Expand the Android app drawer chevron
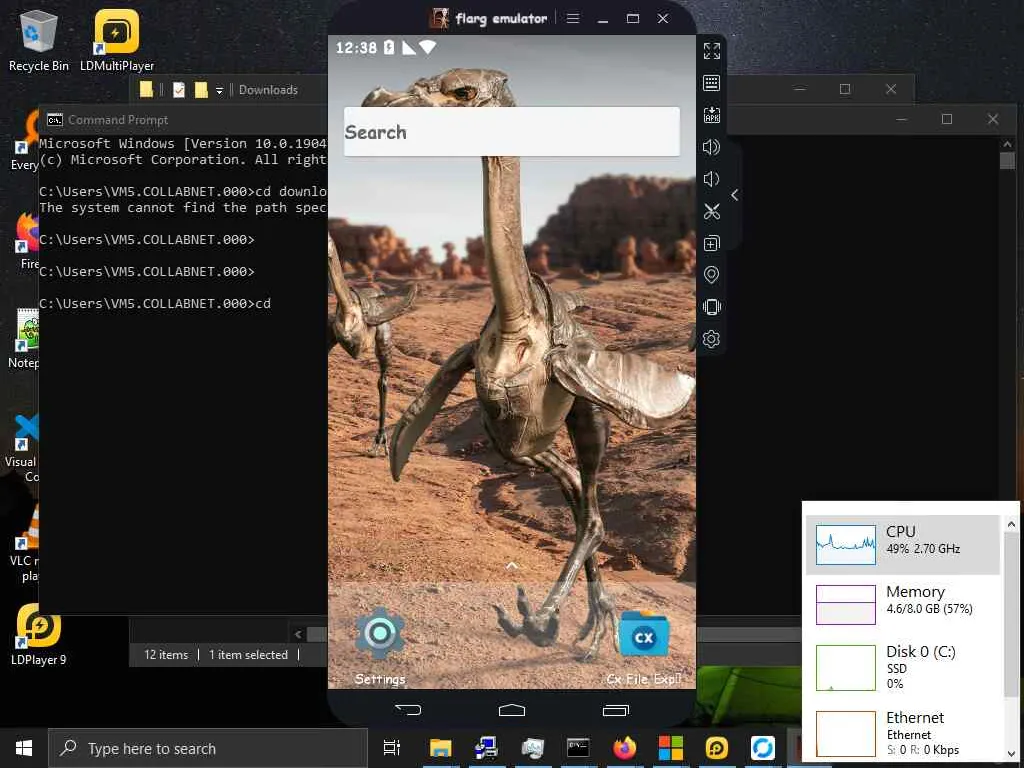The image size is (1024, 768). [512, 566]
